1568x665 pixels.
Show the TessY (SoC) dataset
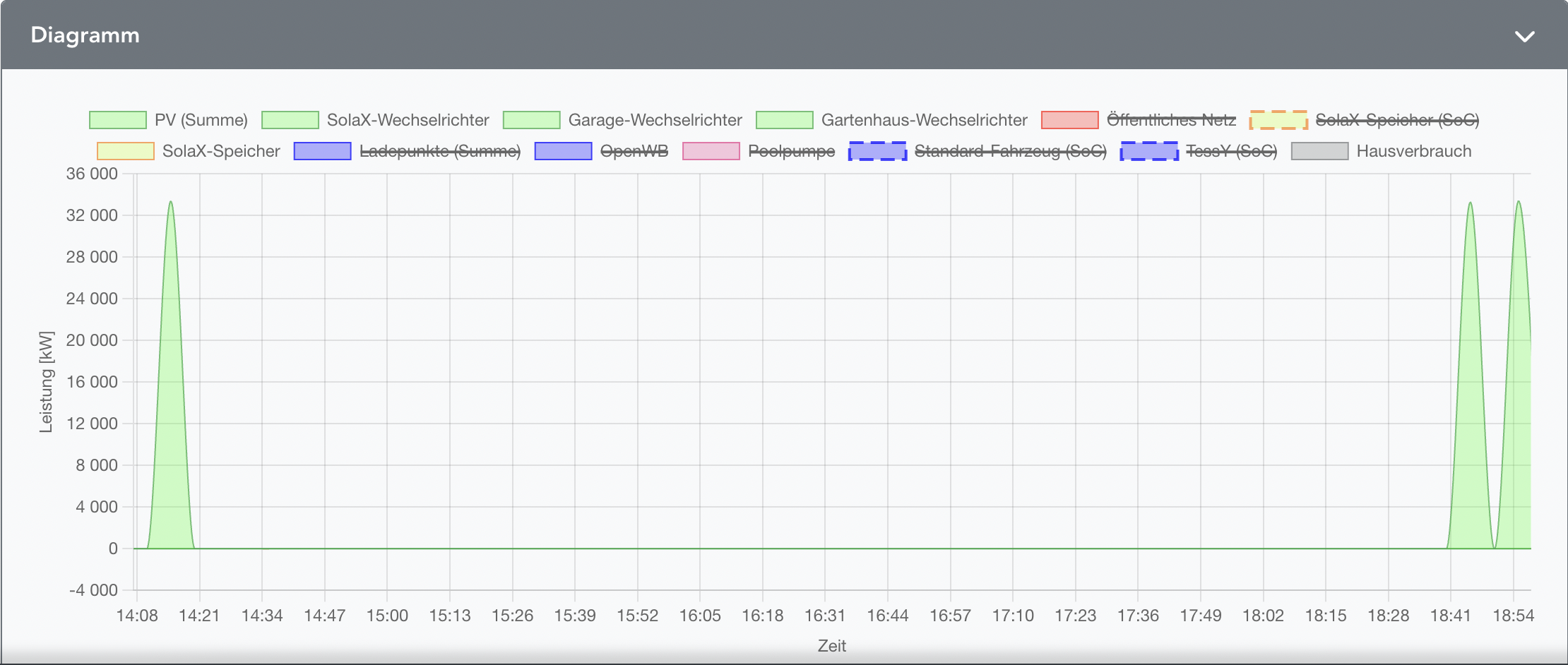tap(1230, 151)
